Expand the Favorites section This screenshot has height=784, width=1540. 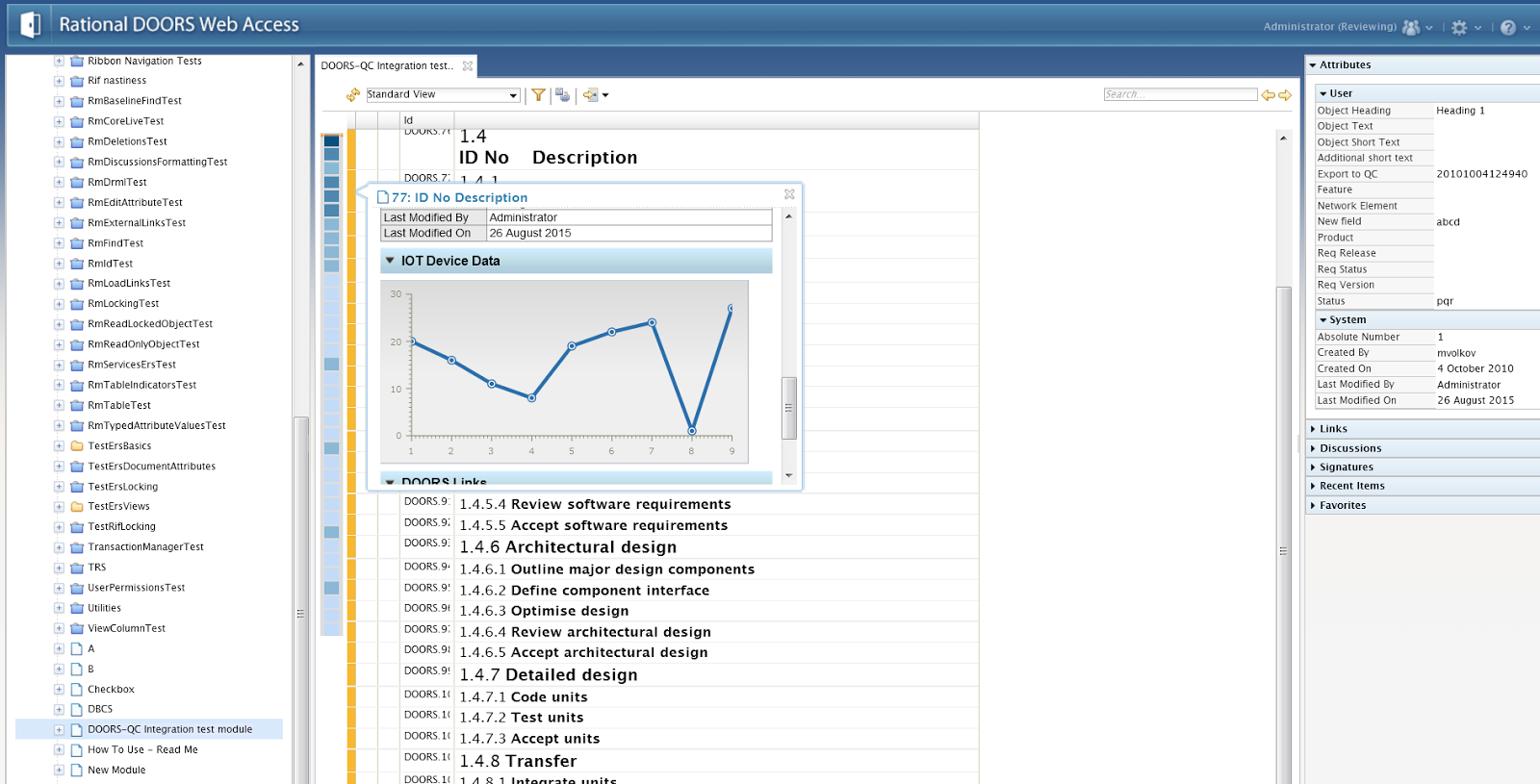[1313, 506]
